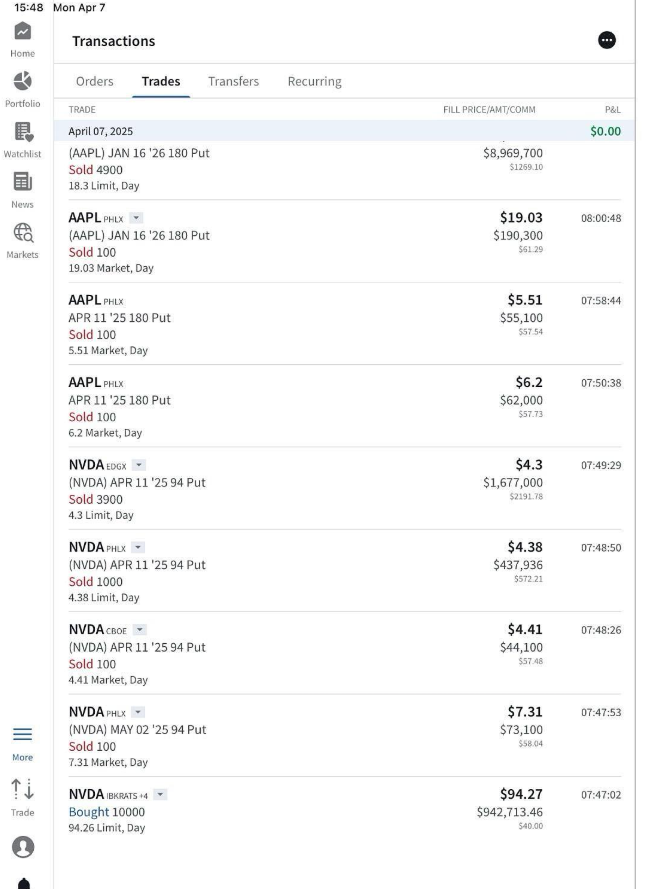This screenshot has width=646, height=889.
Task: Switch to the Orders tab
Action: (95, 81)
